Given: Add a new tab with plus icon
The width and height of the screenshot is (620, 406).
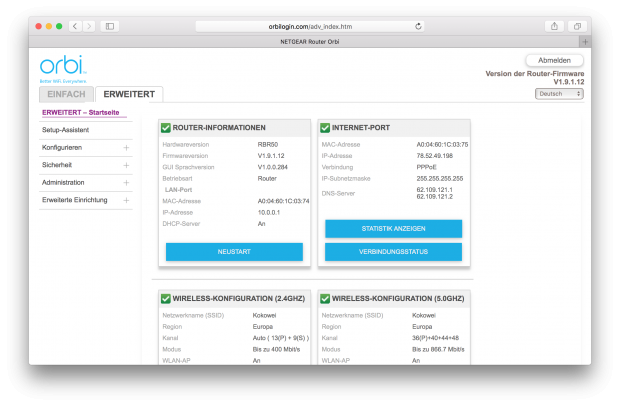Looking at the screenshot, I should 585,42.
